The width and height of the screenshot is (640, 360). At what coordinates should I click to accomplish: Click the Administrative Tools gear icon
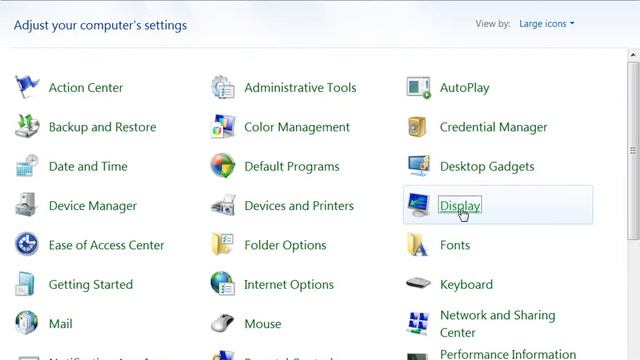pos(223,87)
